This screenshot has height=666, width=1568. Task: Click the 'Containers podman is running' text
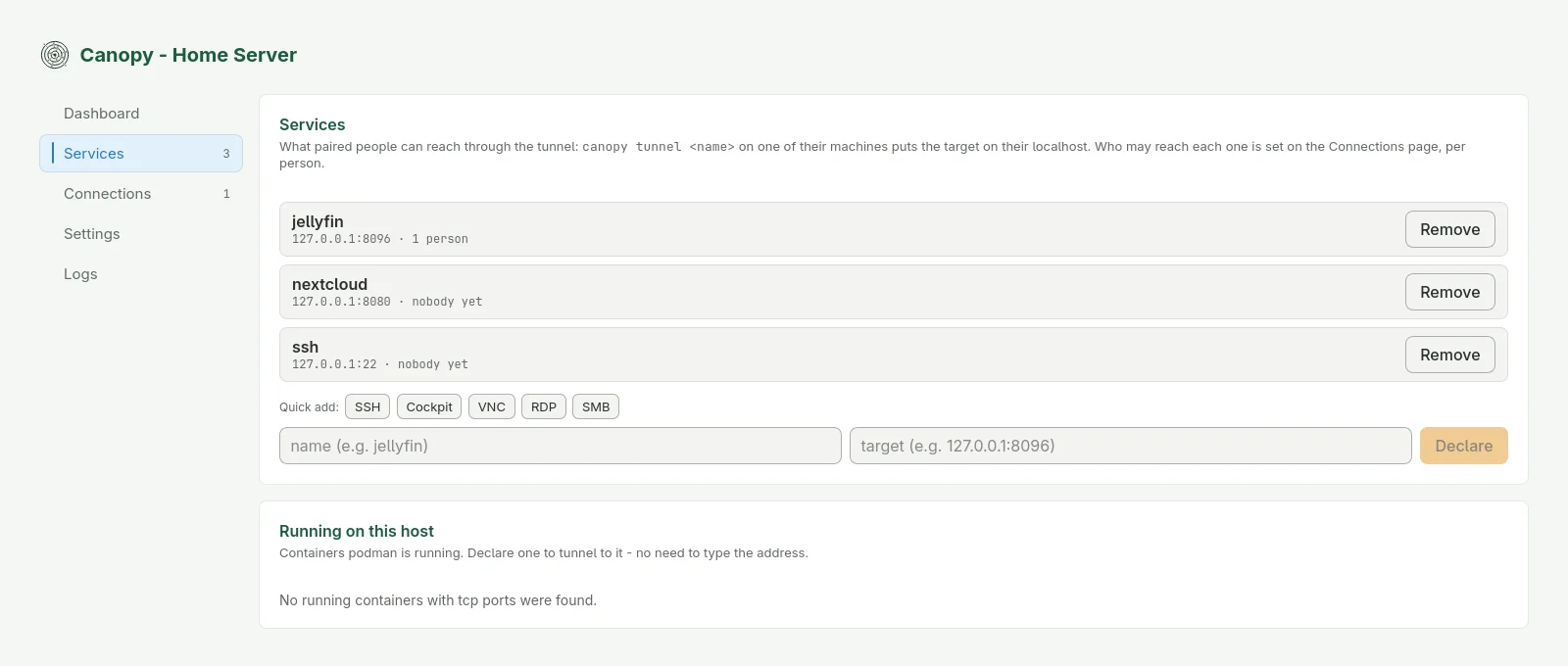(544, 553)
